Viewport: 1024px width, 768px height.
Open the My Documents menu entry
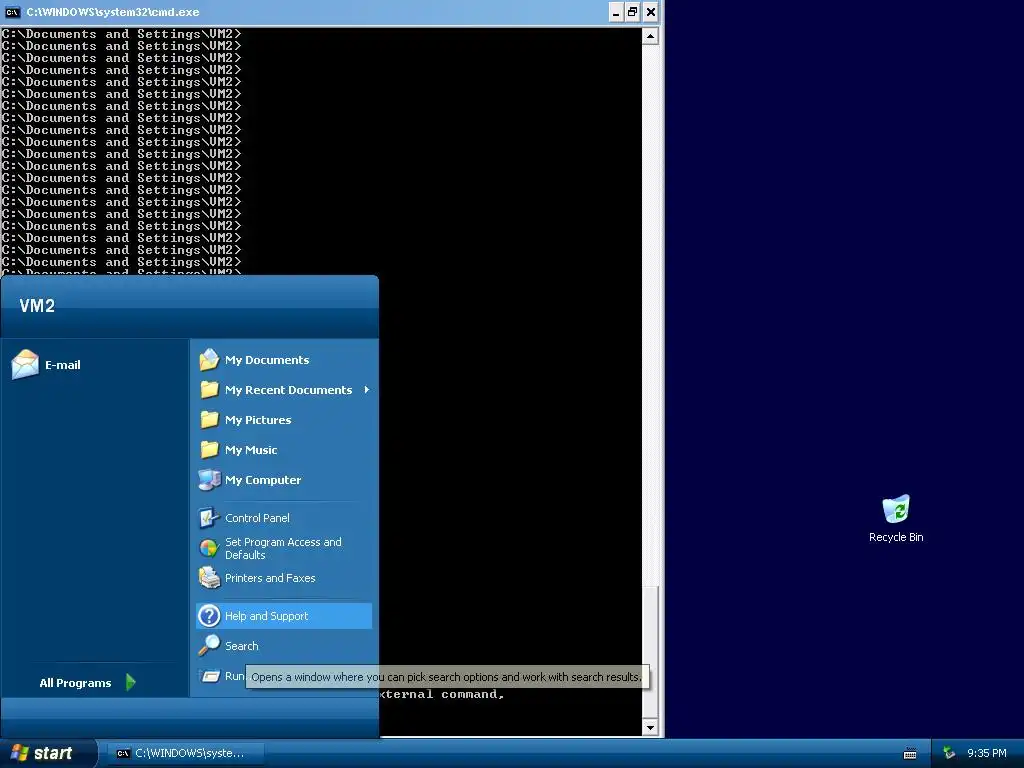284,360
